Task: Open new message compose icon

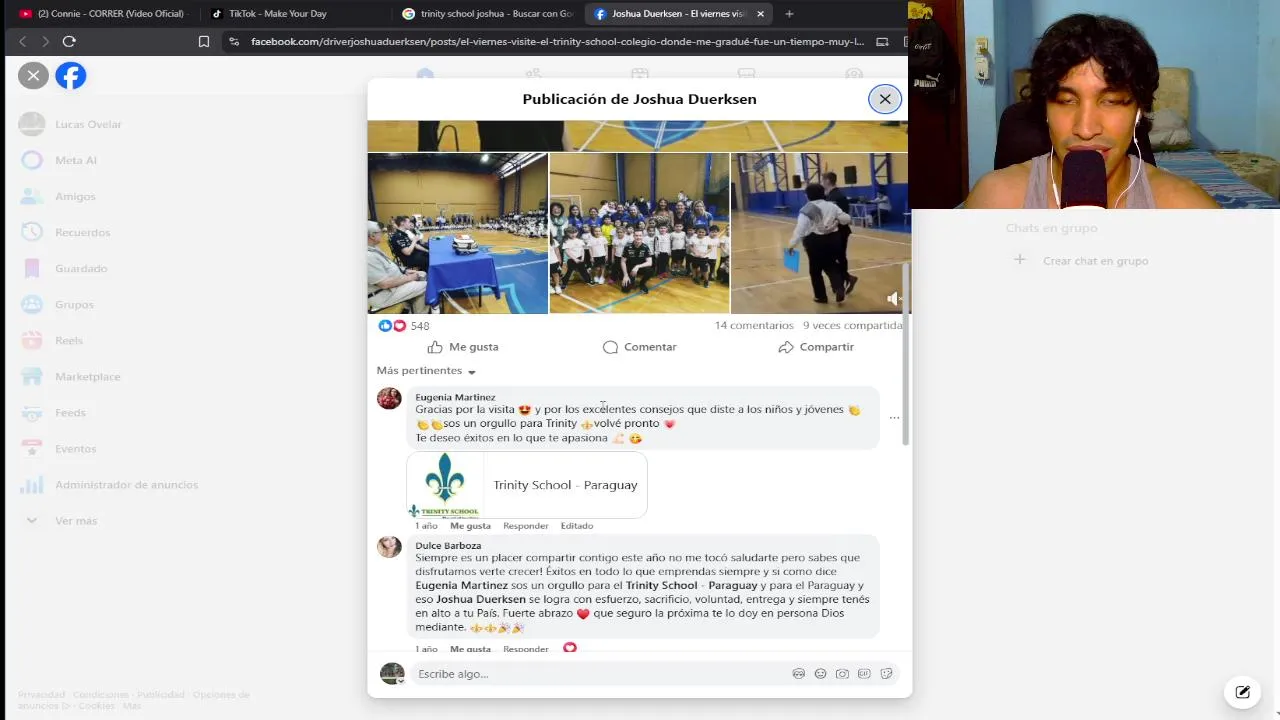Action: tap(1242, 692)
